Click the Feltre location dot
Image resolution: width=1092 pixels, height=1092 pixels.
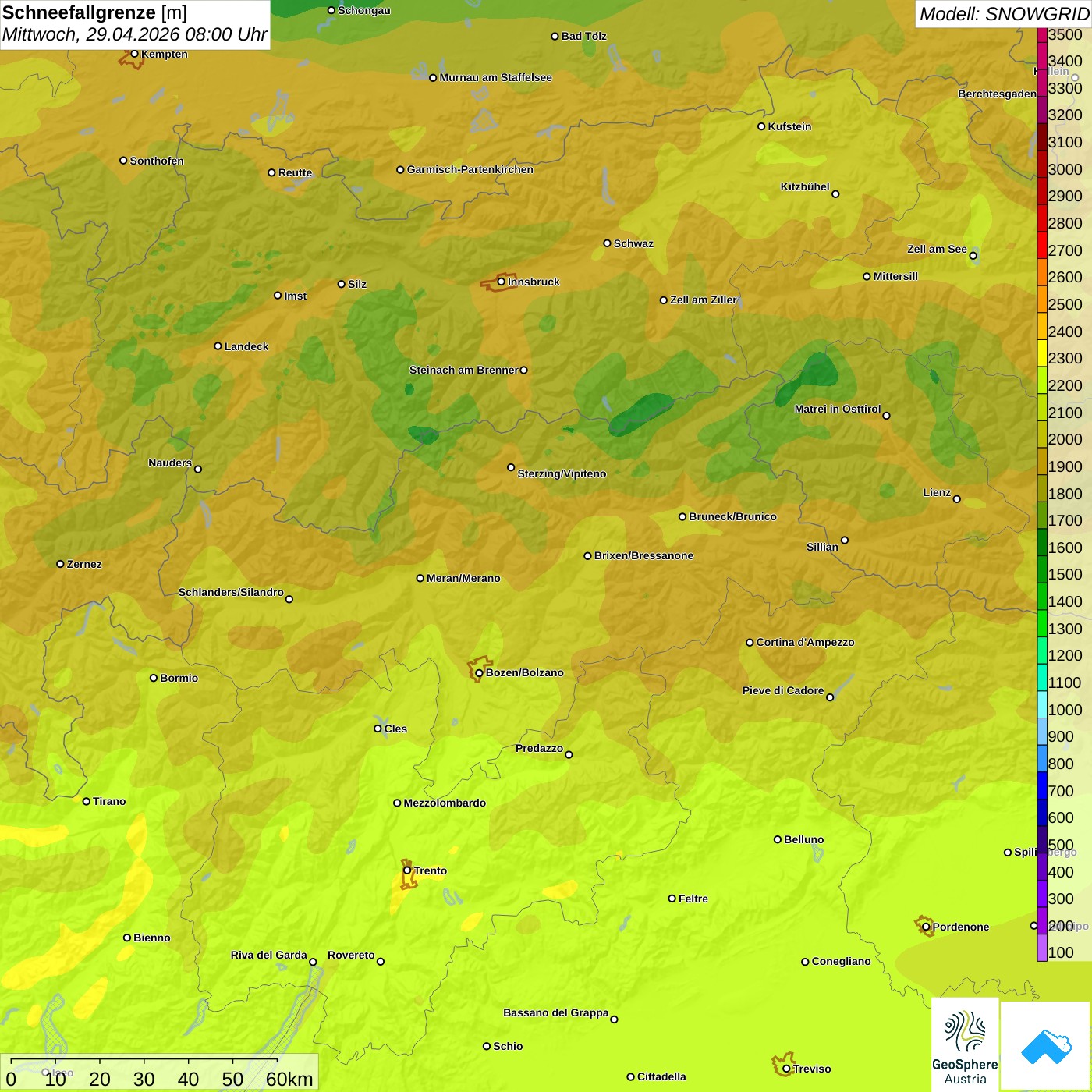tap(672, 899)
